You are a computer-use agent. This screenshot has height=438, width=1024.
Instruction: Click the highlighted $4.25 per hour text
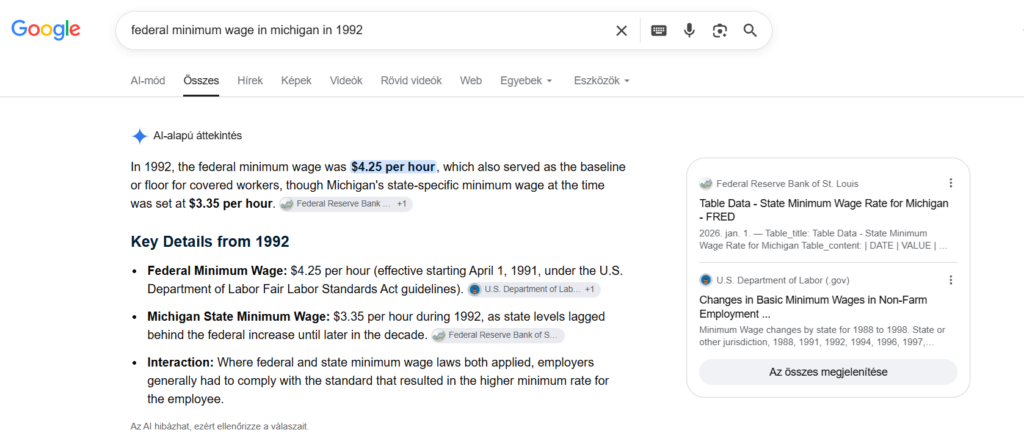click(x=393, y=166)
